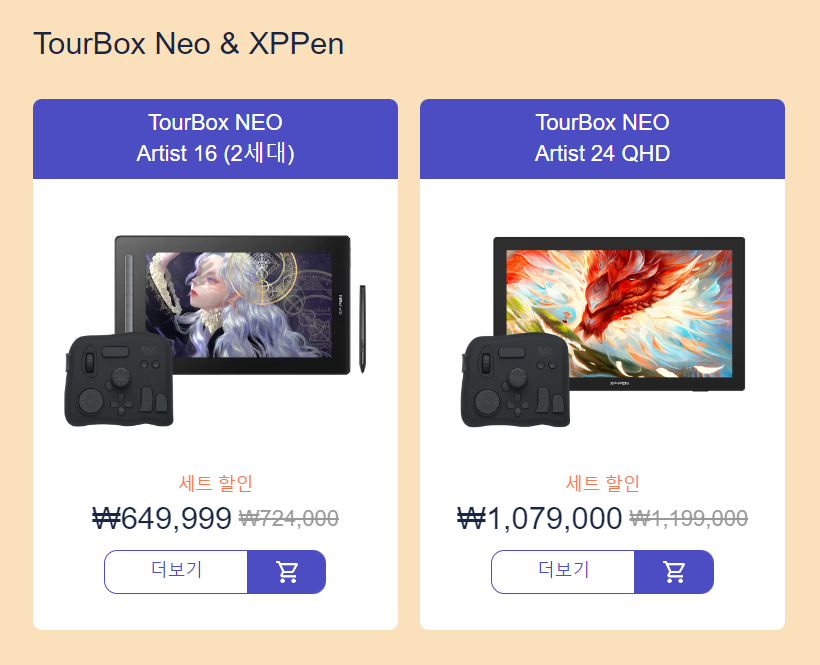This screenshot has height=665, width=820.
Task: Click the TourBox controller in left card
Action: point(119,379)
